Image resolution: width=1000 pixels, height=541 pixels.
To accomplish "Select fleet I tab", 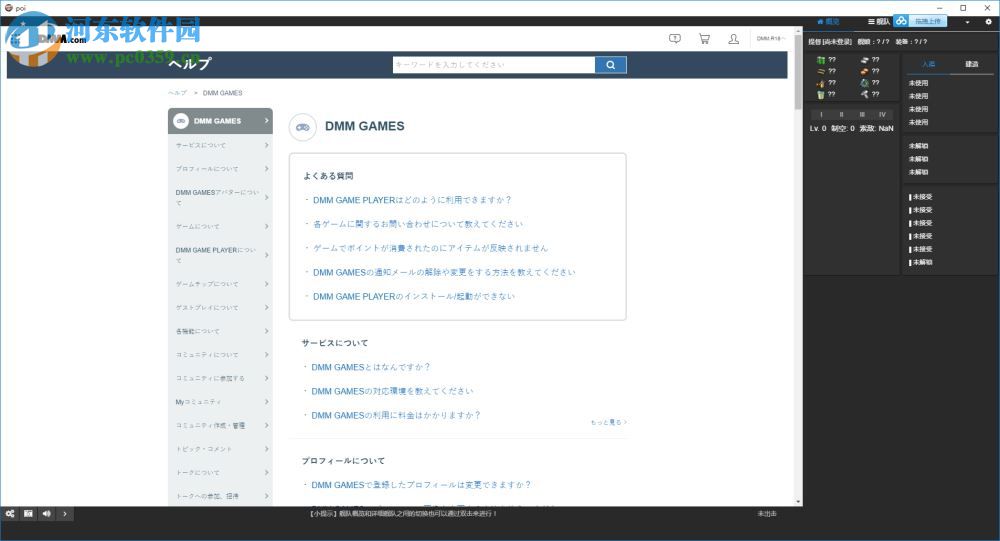I will (821, 115).
